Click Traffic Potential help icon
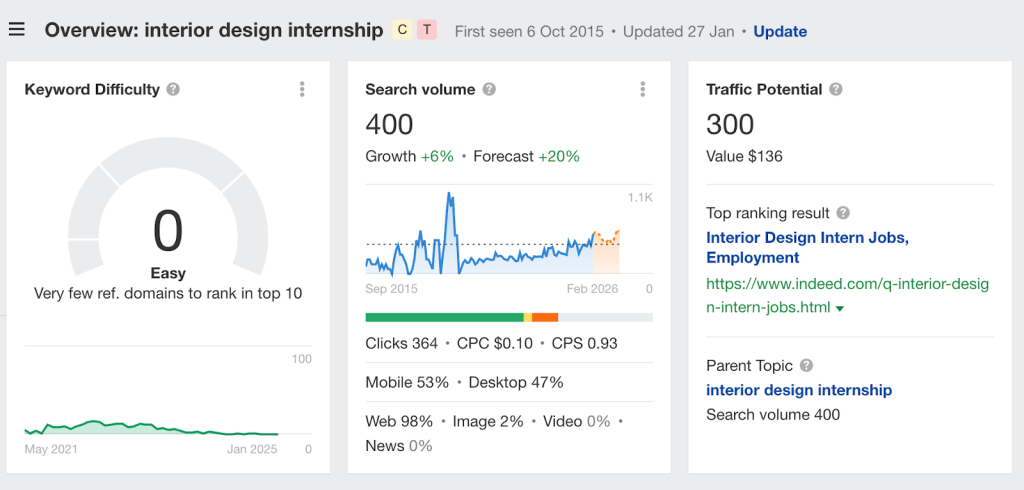The image size is (1024, 490). coord(836,89)
